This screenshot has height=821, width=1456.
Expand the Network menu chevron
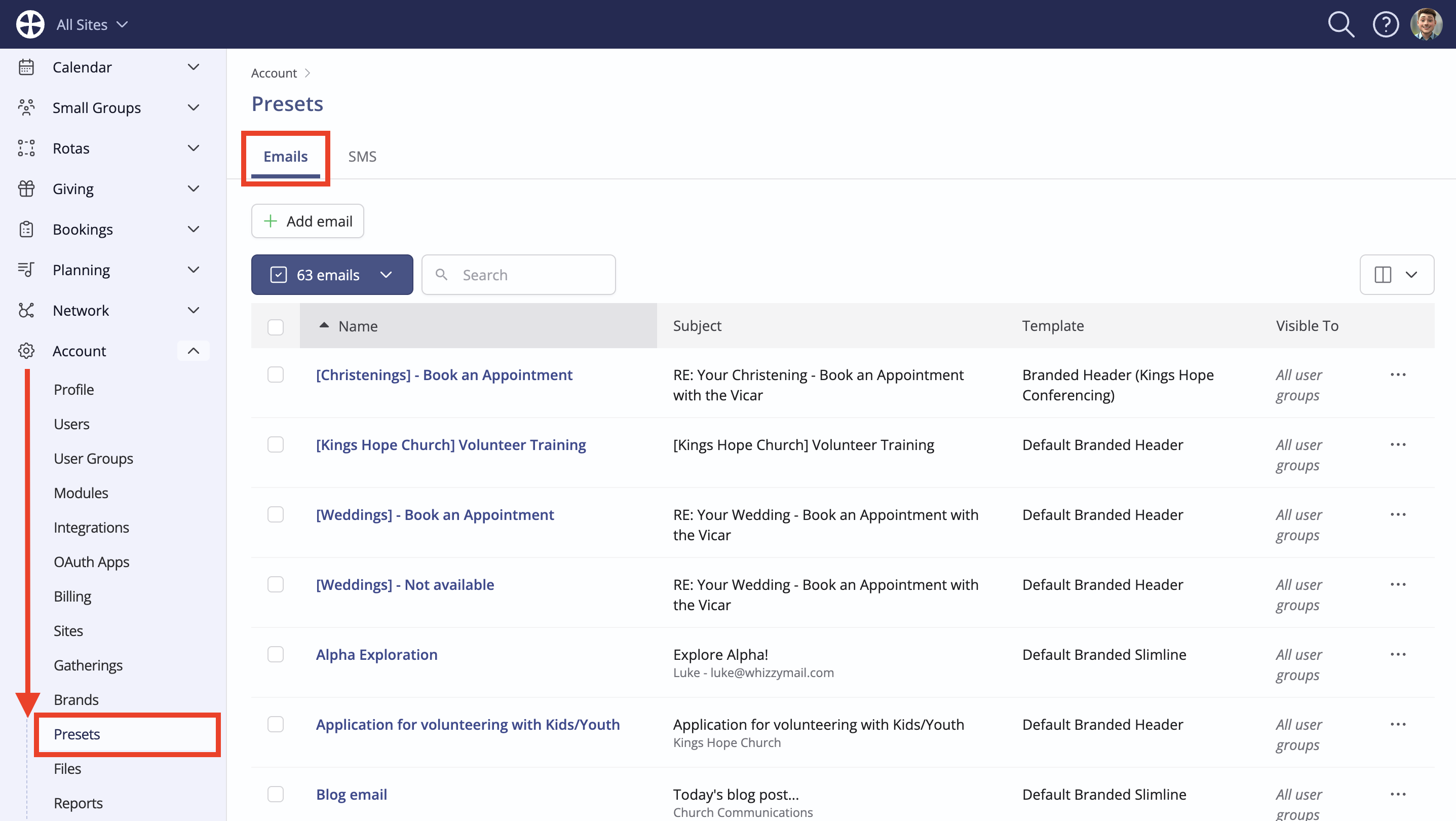point(194,311)
